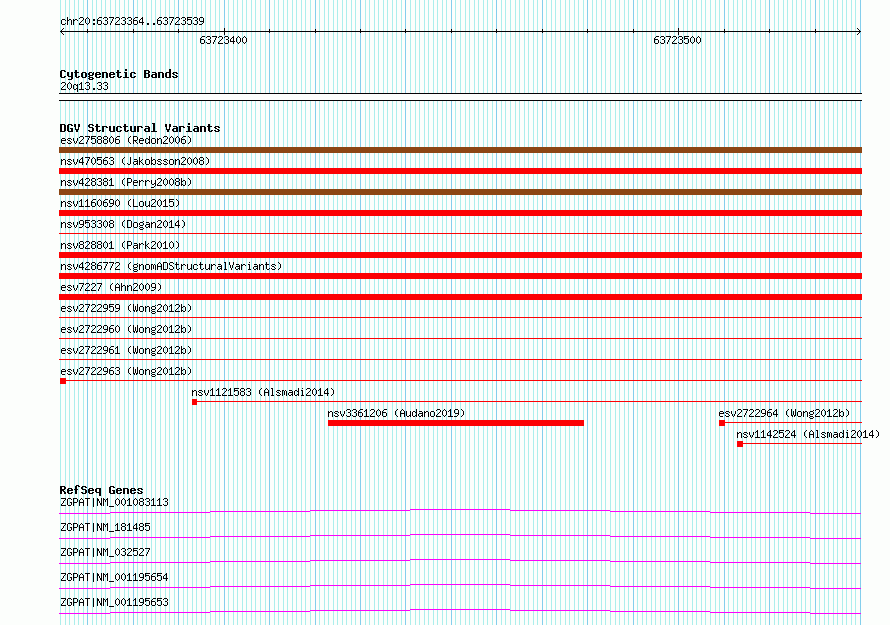The image size is (890, 625).
Task: Select the nsv1121583 (Alsmadi2014) label
Action: tap(263, 392)
